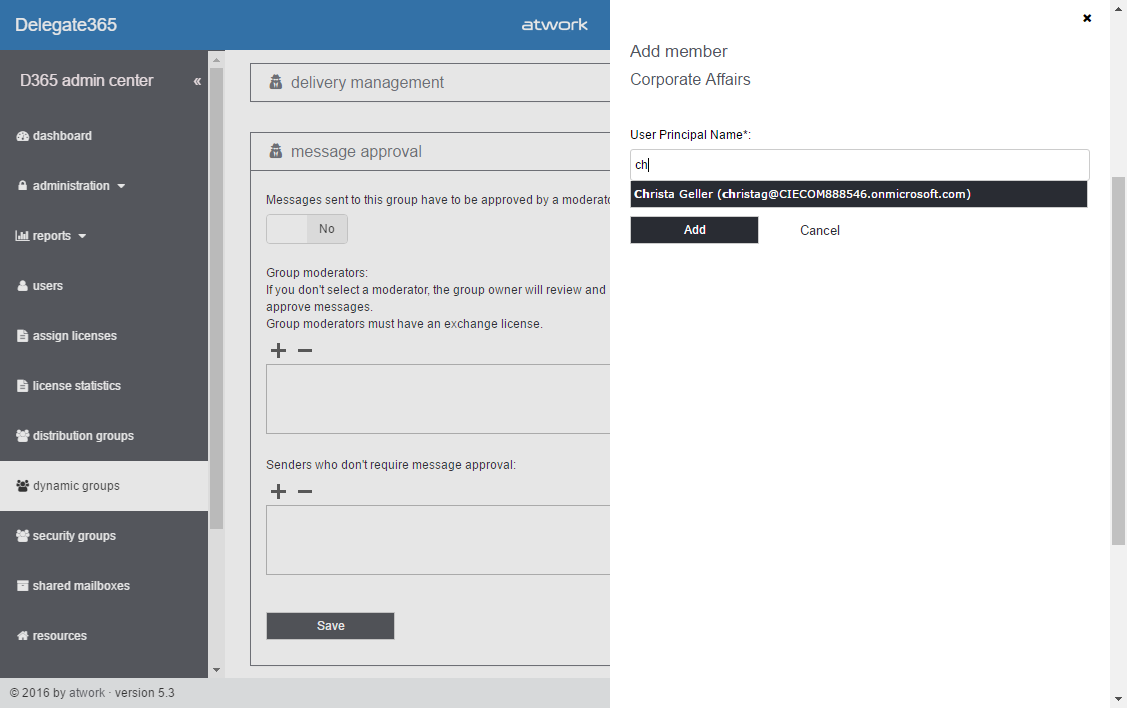Expand the reports menu arrow
Viewport: 1127px width, 708px height.
[82, 236]
